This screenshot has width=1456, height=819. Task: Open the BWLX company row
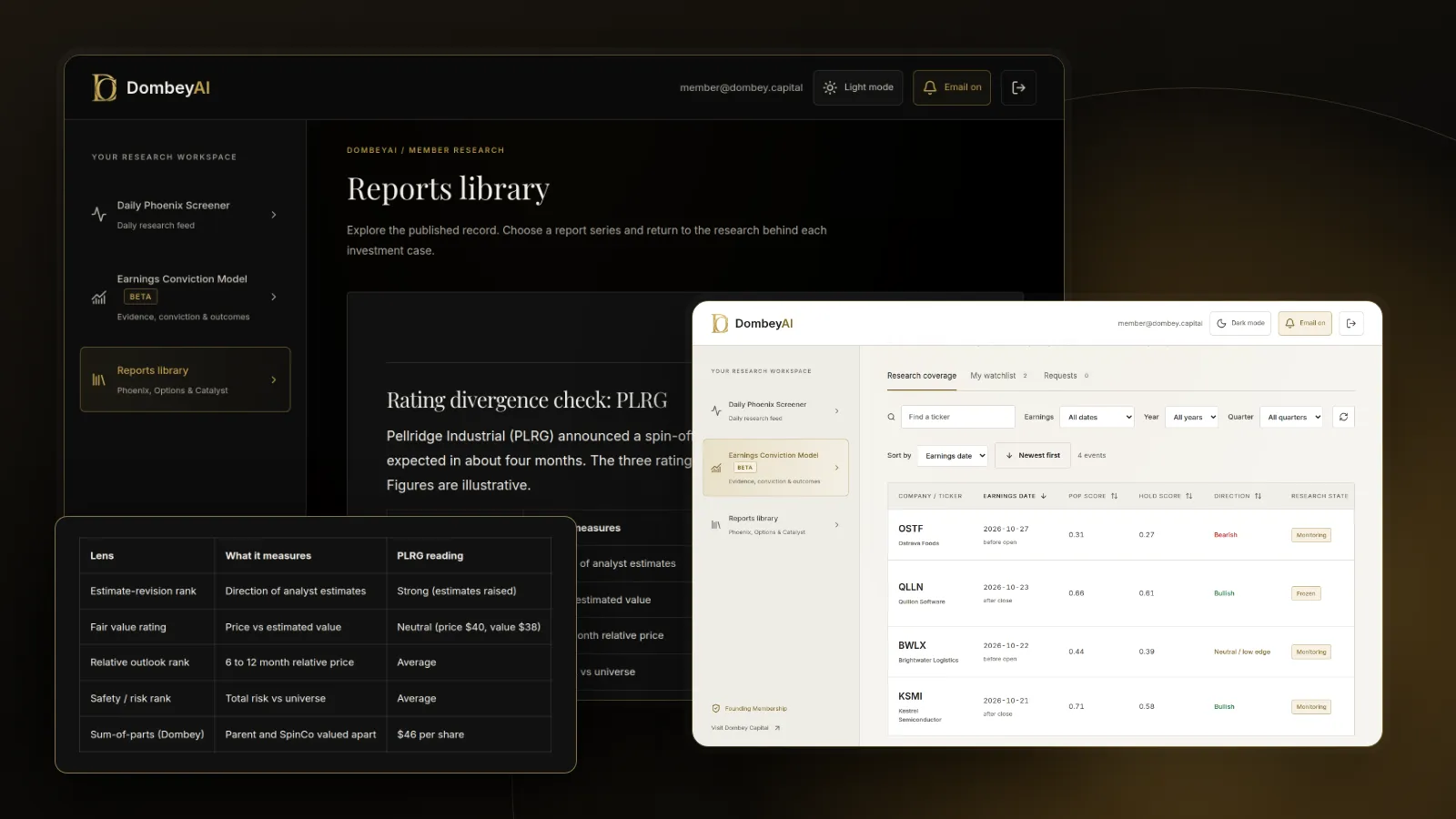[x=1121, y=652]
